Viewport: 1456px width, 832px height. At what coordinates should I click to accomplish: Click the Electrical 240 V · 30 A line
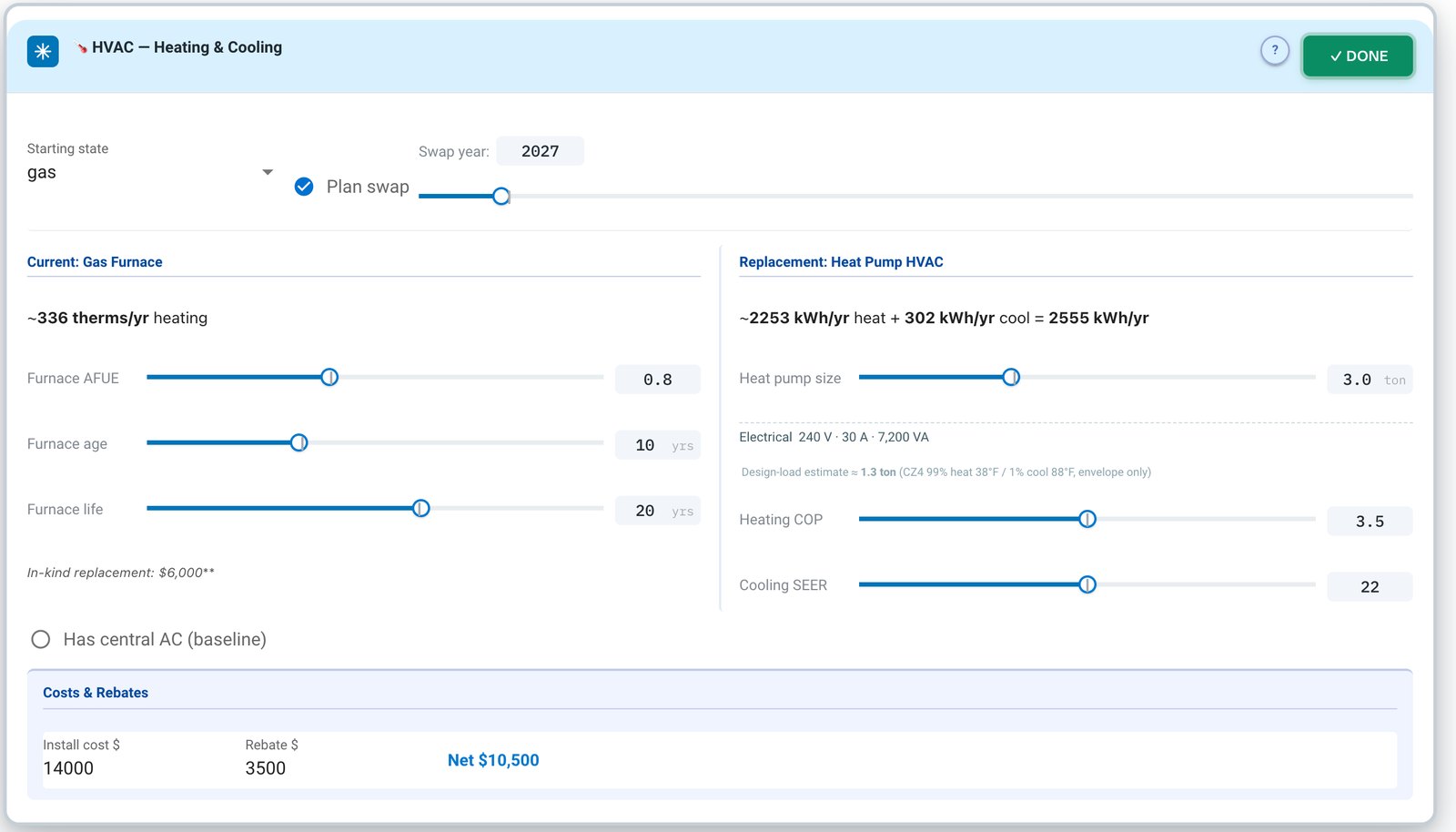pos(834,437)
